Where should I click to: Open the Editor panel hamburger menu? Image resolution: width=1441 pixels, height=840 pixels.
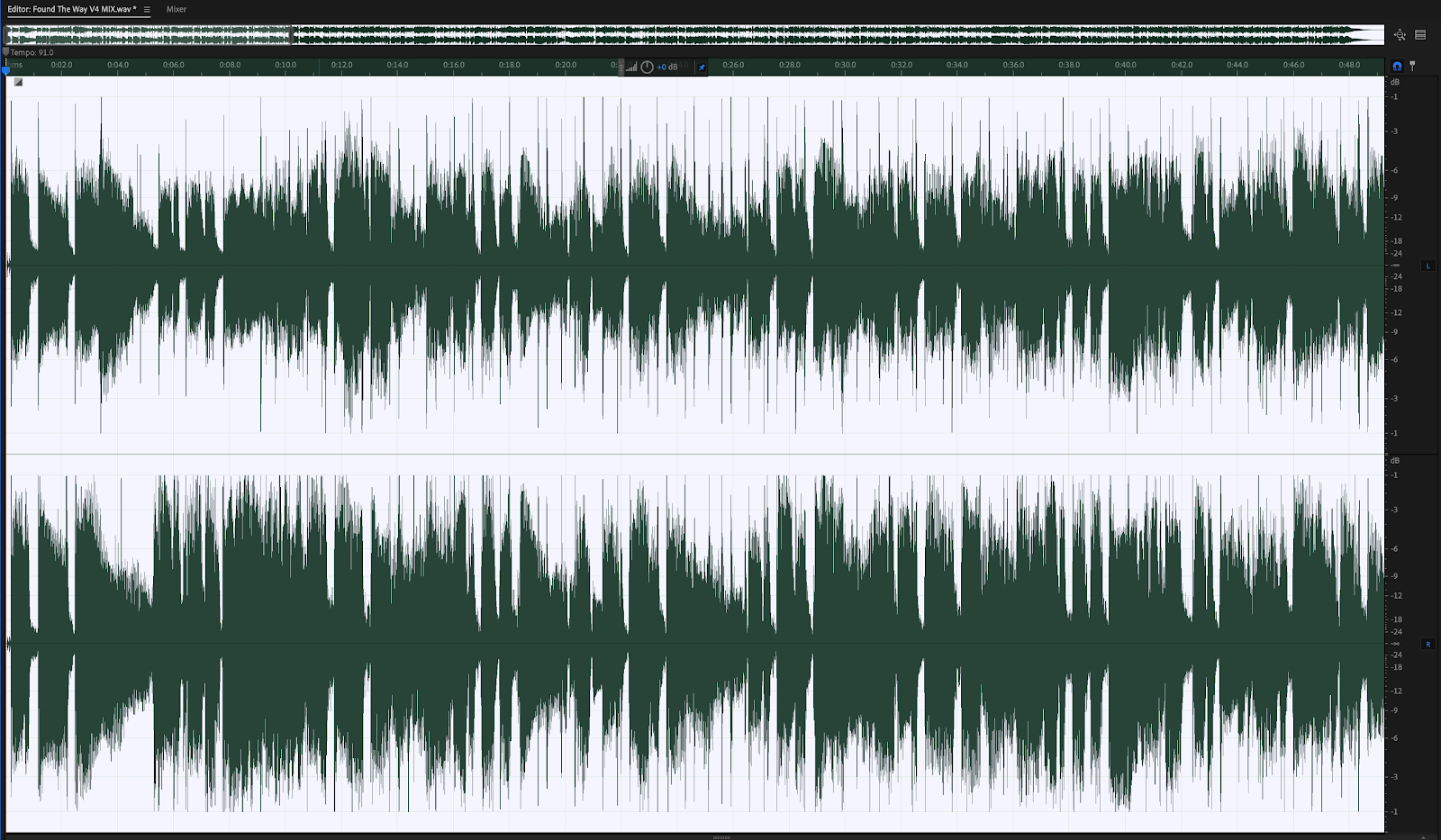[x=147, y=9]
